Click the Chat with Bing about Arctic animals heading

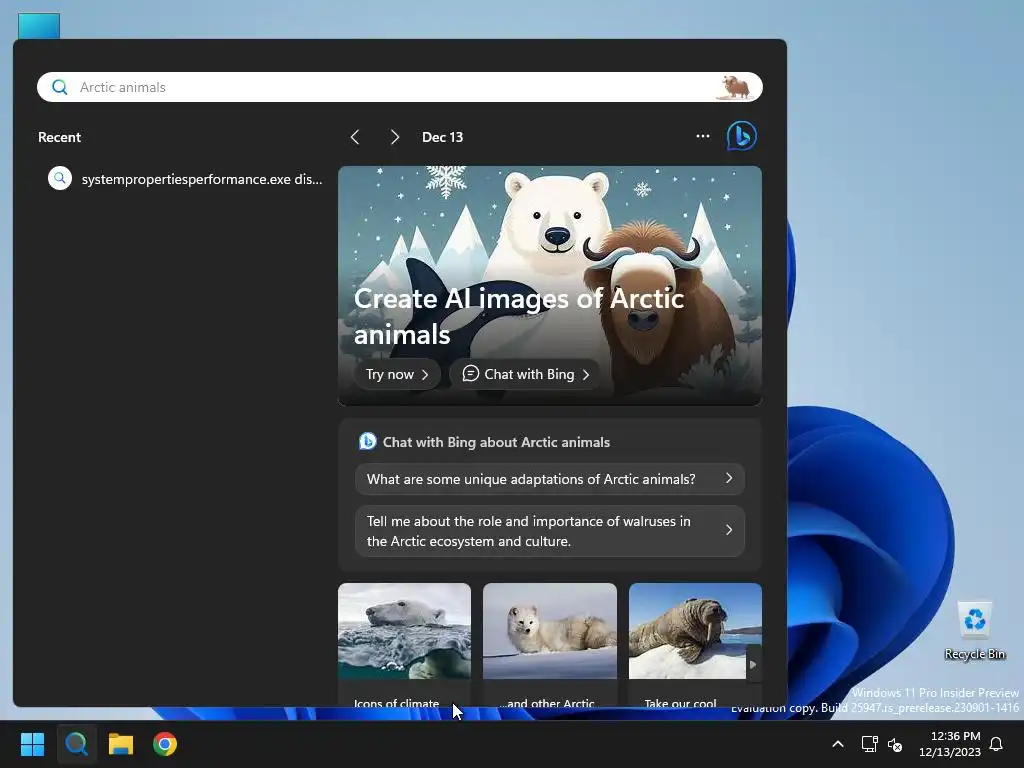(496, 442)
